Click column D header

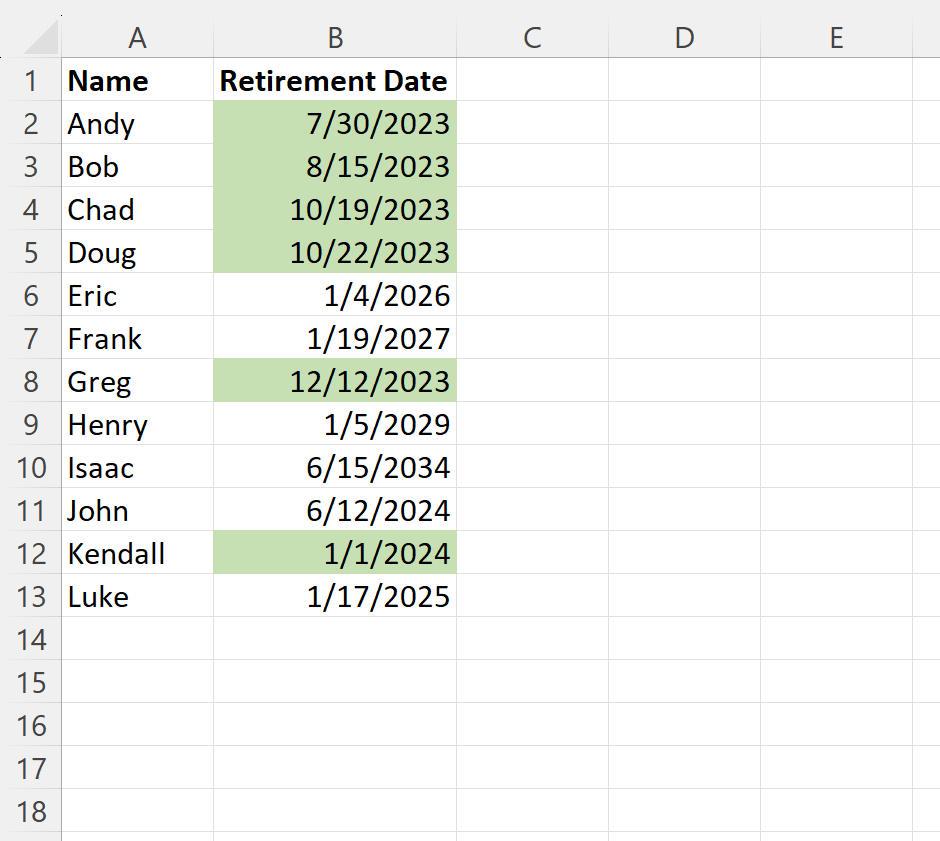pos(684,38)
